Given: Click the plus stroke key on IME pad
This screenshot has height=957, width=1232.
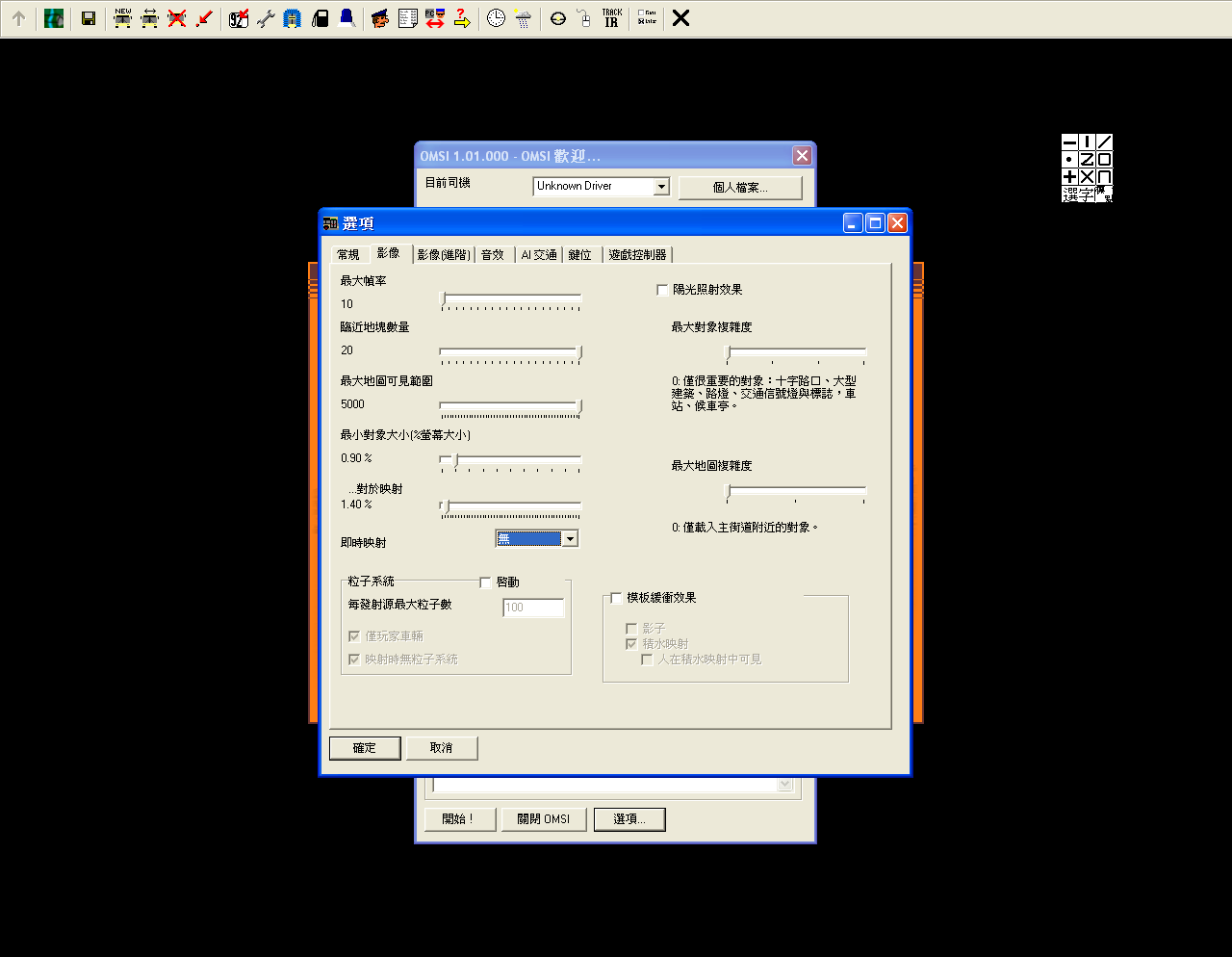Looking at the screenshot, I should coord(1069,177).
